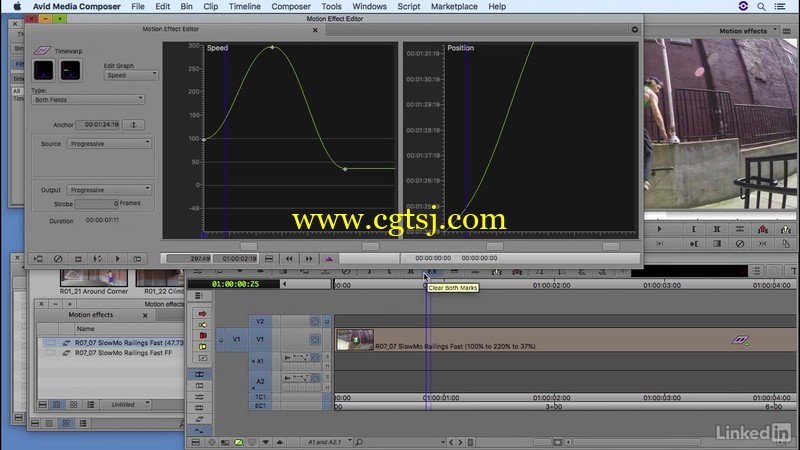The image size is (800, 450).
Task: Open the Motion effects monitor clip name menu
Action: tap(748, 31)
